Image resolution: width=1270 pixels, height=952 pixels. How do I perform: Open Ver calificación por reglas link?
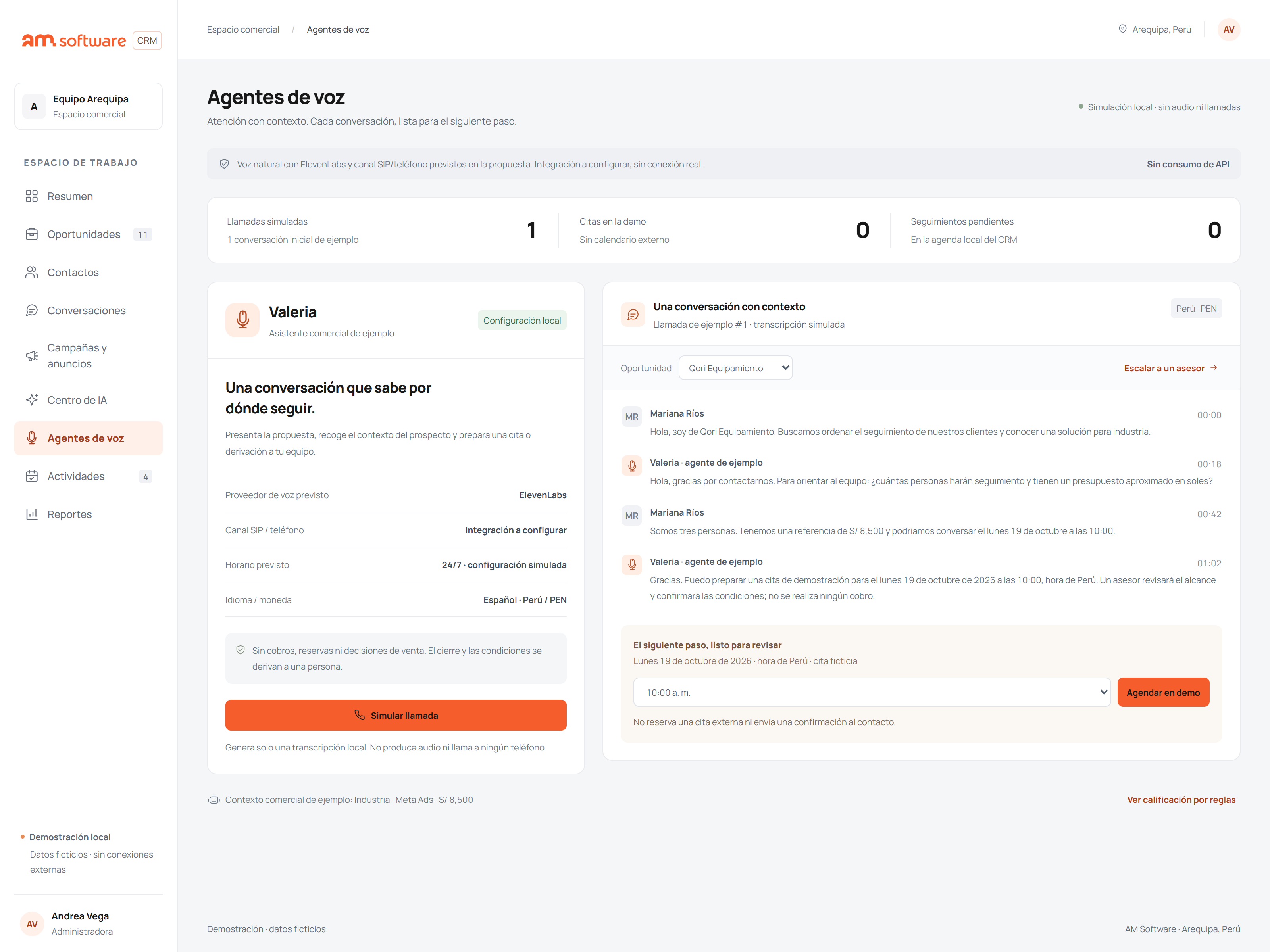(1181, 799)
